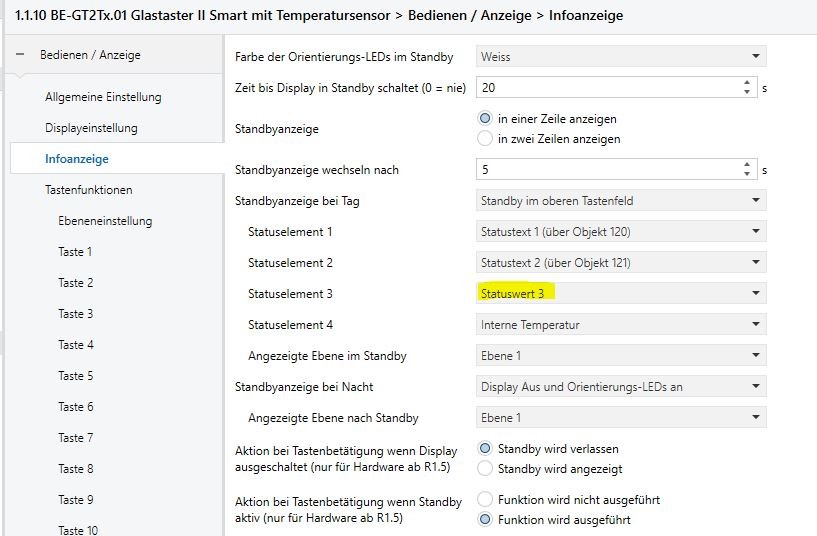Increase the standby time value of 20
This screenshot has width=817, height=536.
tap(746, 83)
